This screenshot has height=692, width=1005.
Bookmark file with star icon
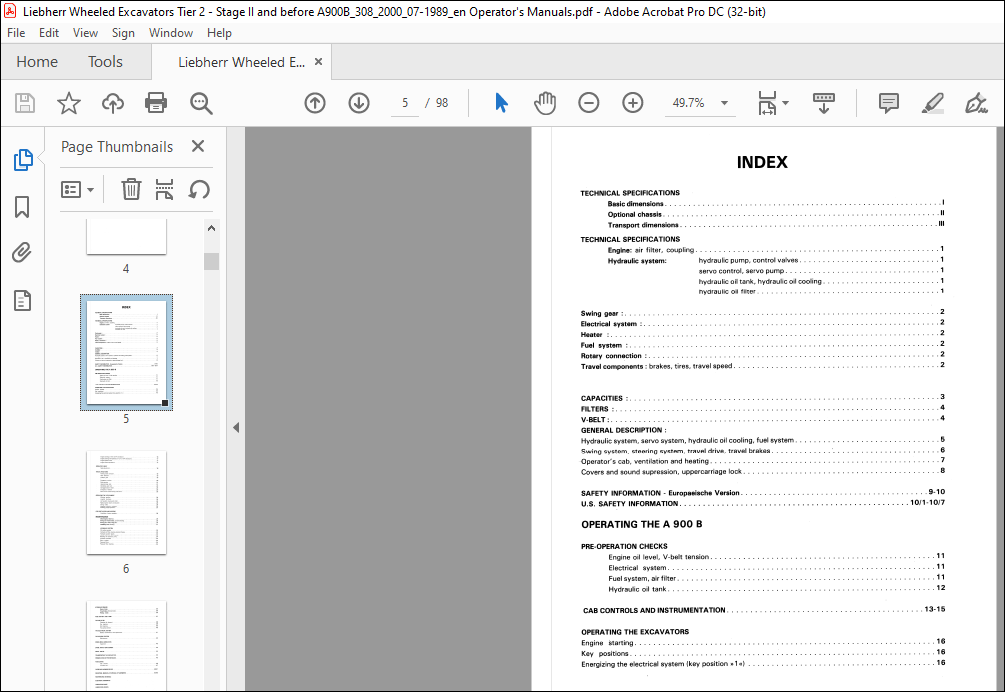pos(69,103)
